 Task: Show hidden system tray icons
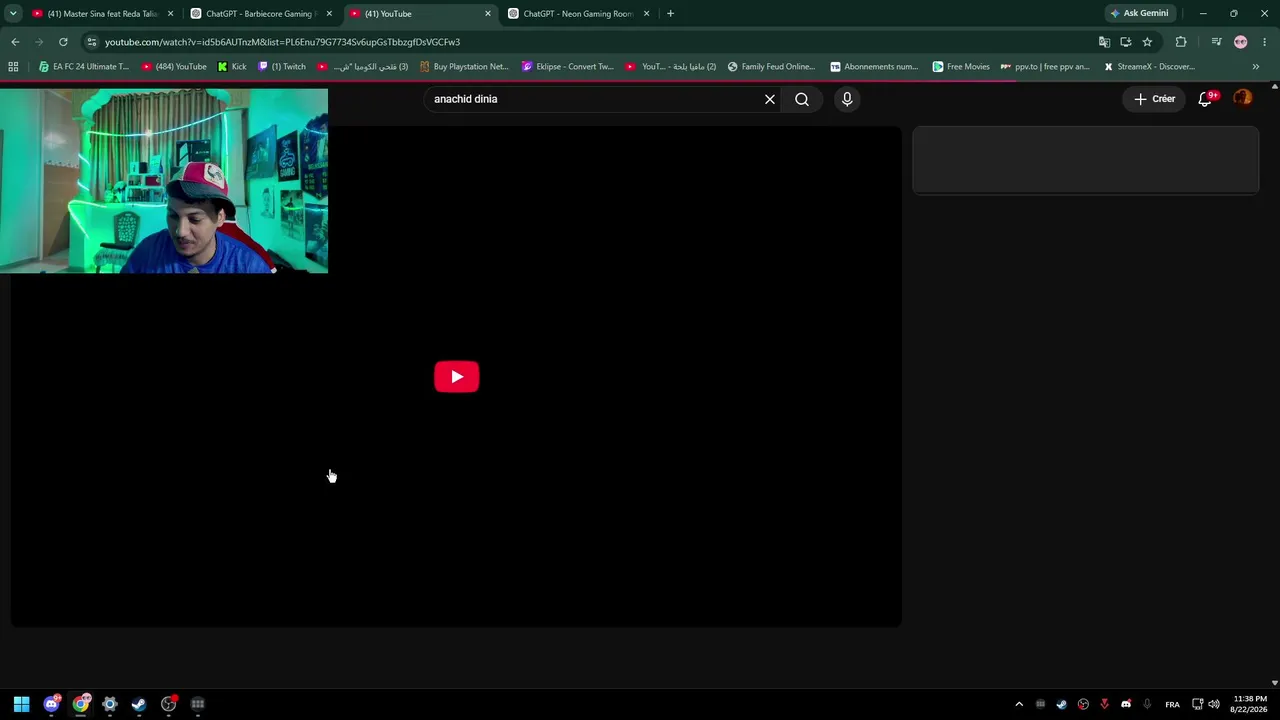pyautogui.click(x=1019, y=704)
